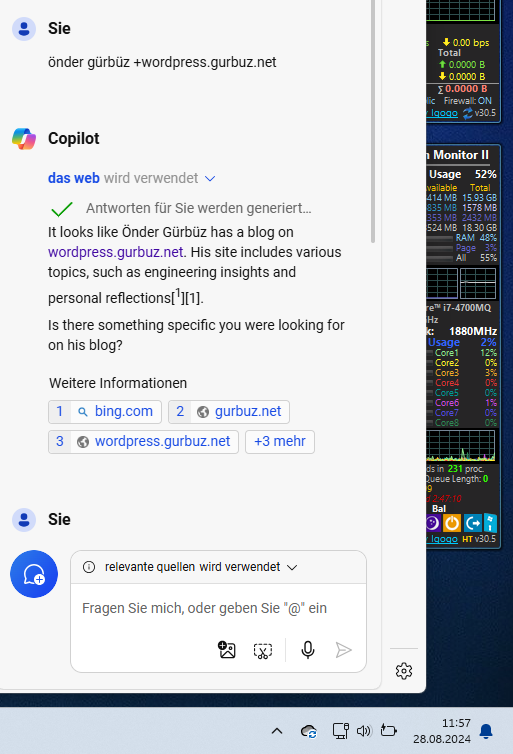
Task: Click the battery icon in the taskbar
Action: pyautogui.click(x=388, y=730)
